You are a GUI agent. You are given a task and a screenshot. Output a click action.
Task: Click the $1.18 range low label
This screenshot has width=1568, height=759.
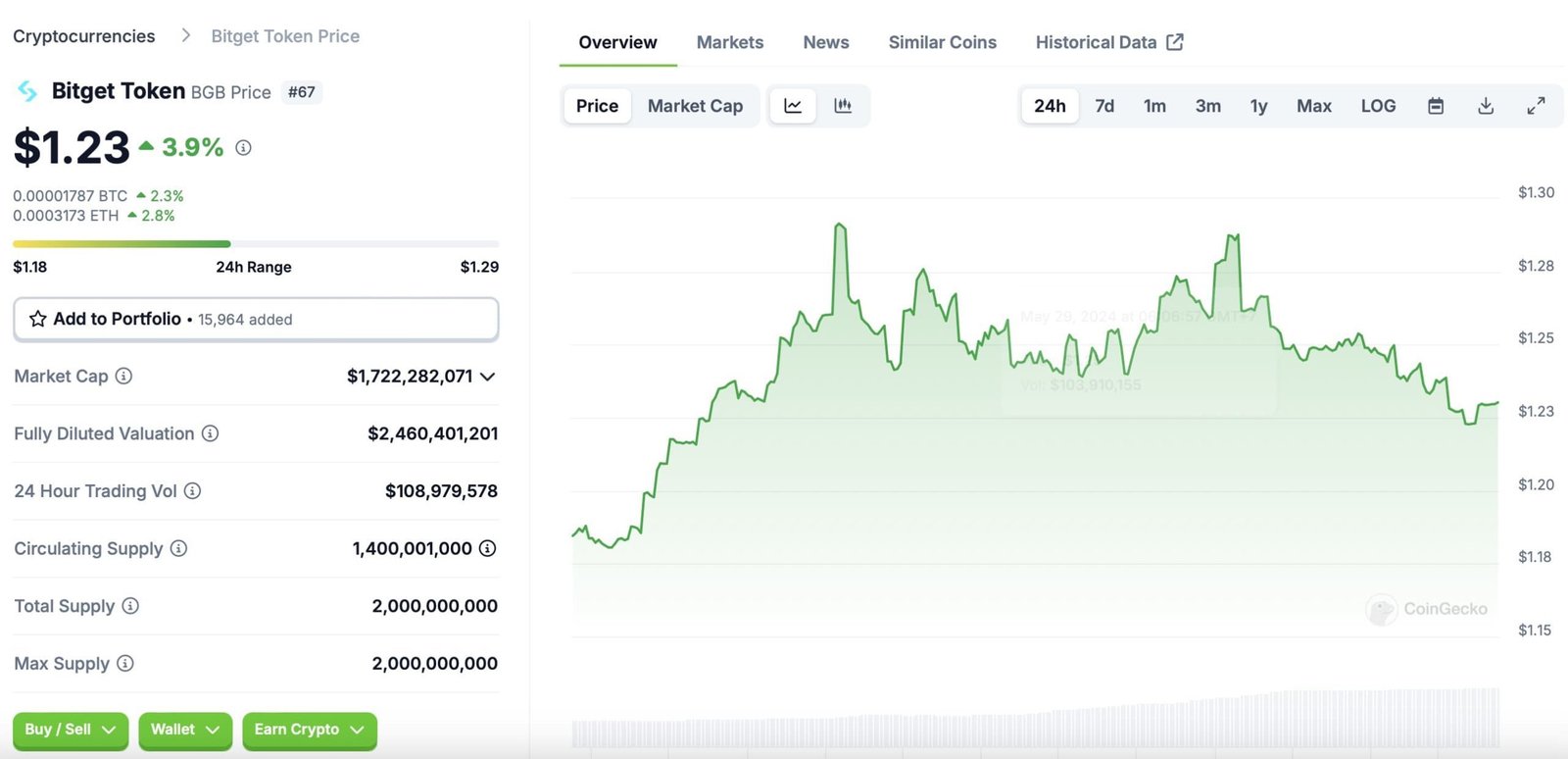(30, 267)
